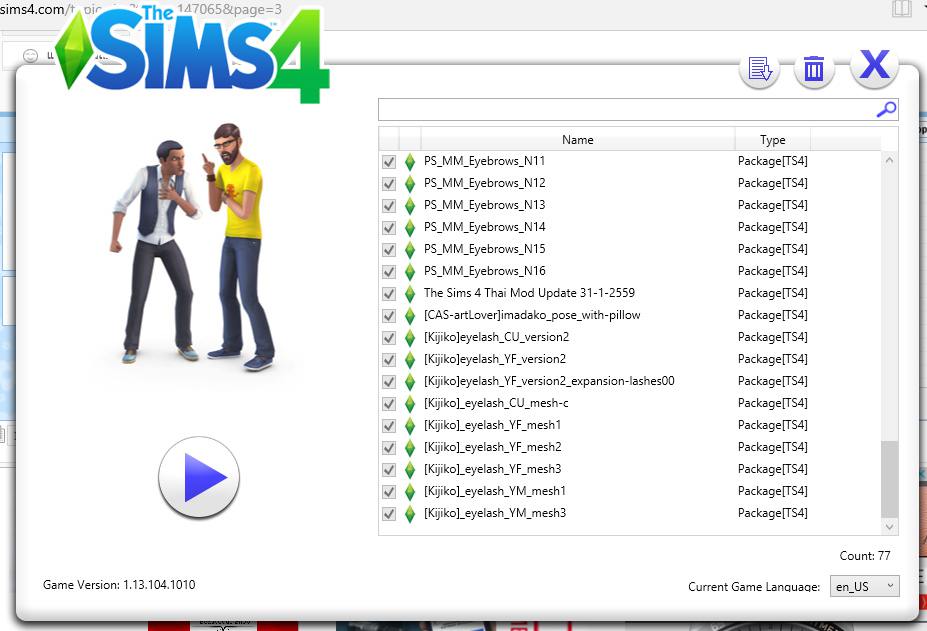This screenshot has height=631, width=927.
Task: Click plumbob icon beside PS_MM_Eyebrows_N12
Action: point(410,183)
